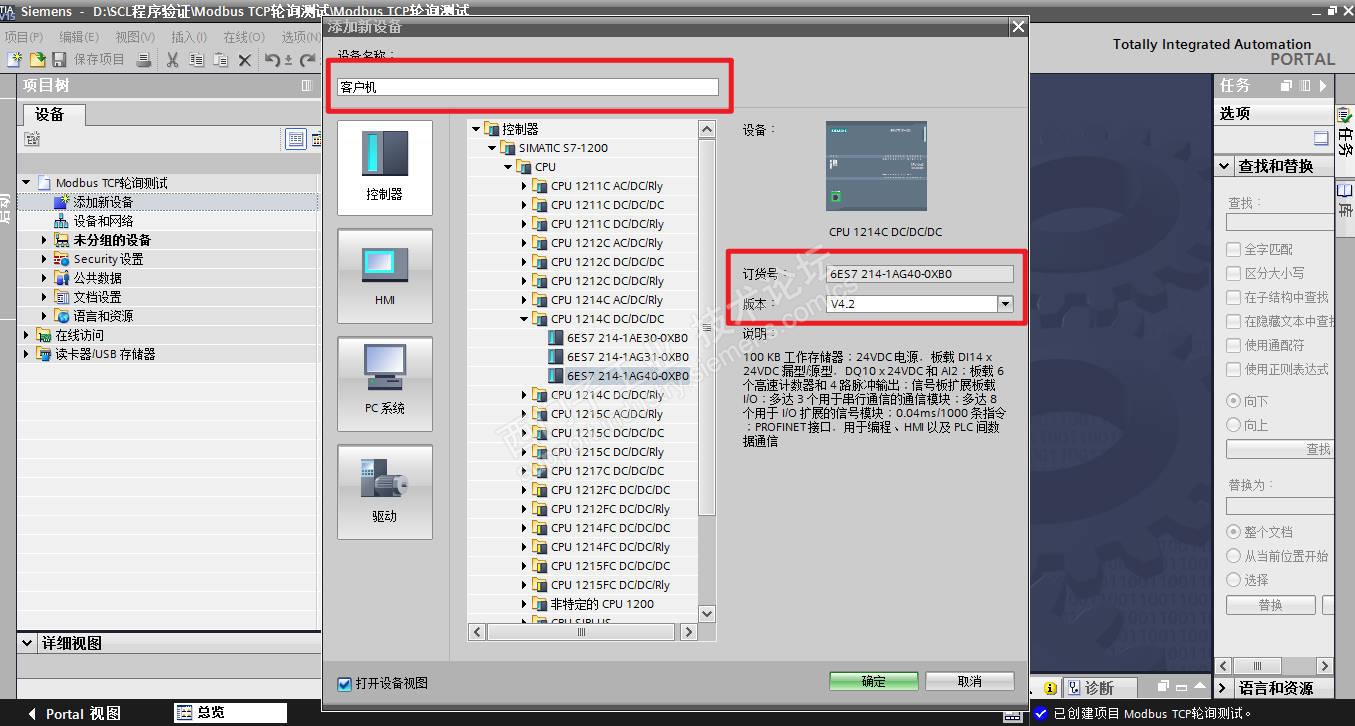Viewport: 1355px width, 726px height.
Task: Enable the 区分大小写 checkbox
Action: pyautogui.click(x=1233, y=273)
